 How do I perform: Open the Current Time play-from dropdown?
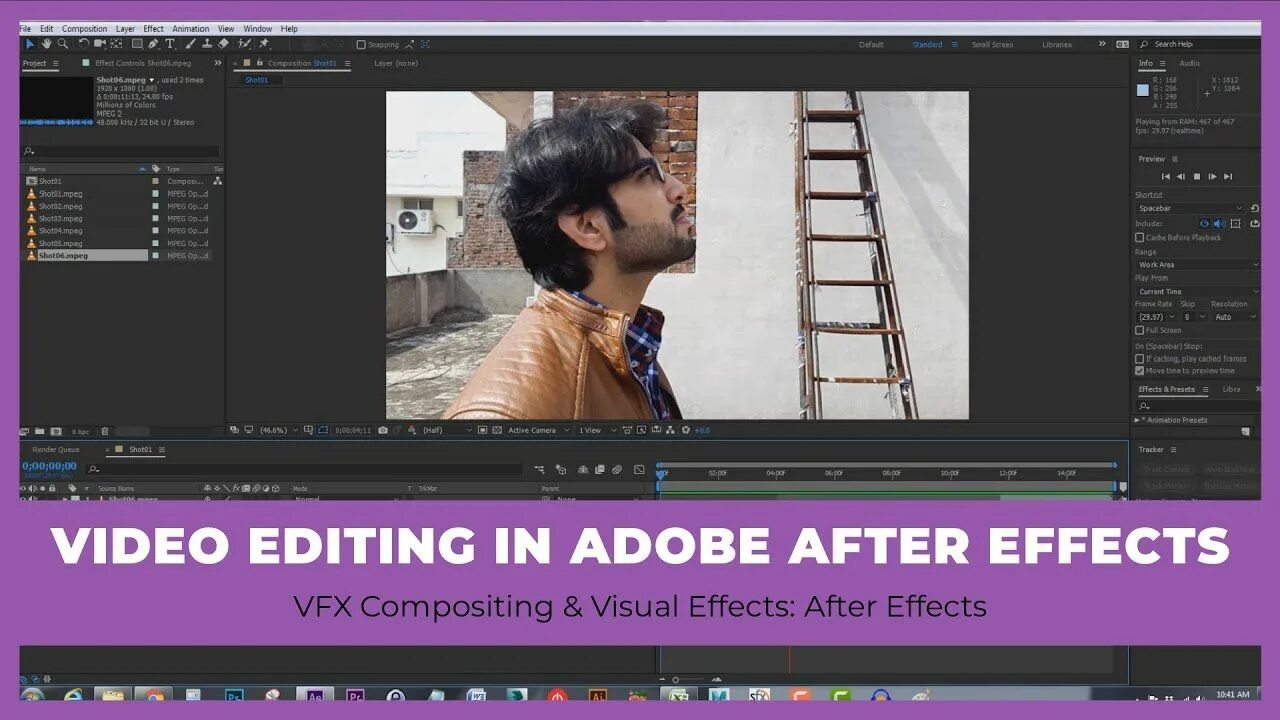1197,291
